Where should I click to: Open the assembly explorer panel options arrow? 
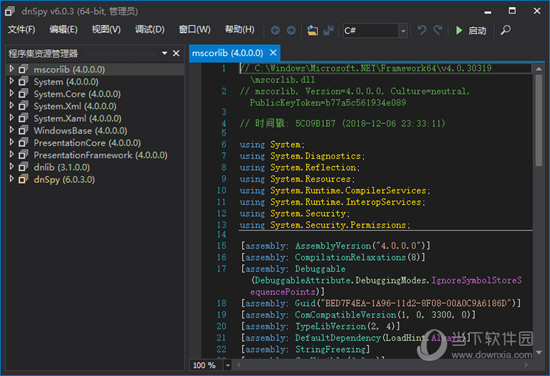tap(165, 53)
